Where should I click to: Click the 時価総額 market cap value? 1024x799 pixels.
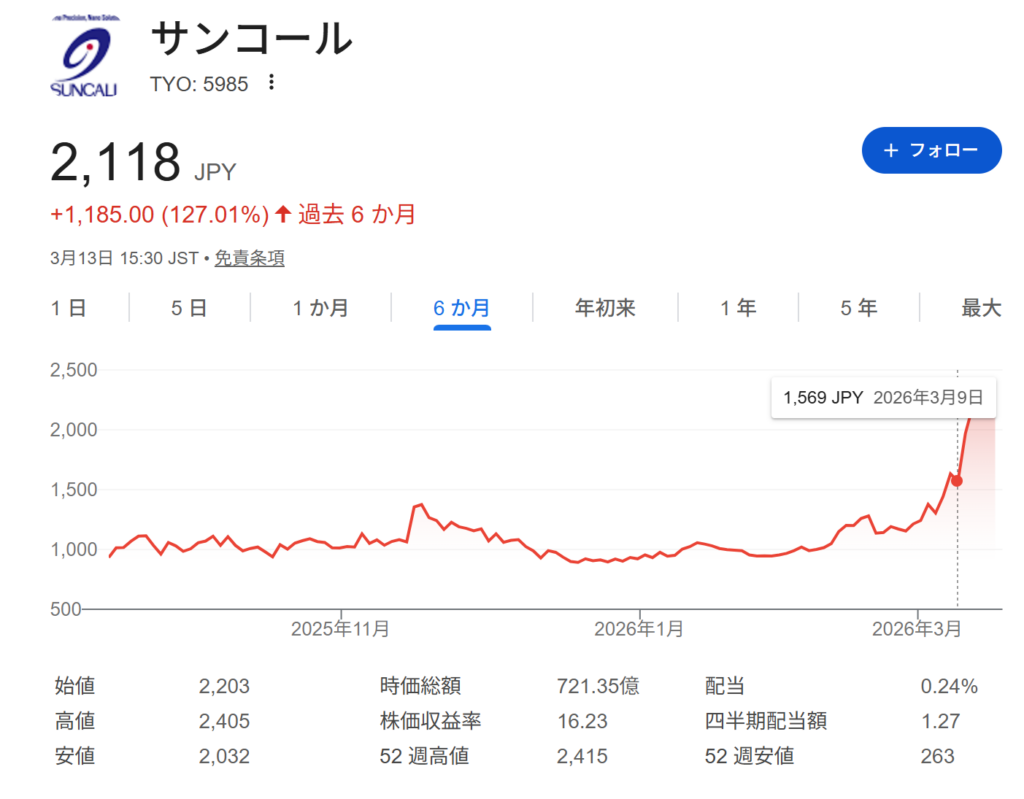pyautogui.click(x=597, y=686)
